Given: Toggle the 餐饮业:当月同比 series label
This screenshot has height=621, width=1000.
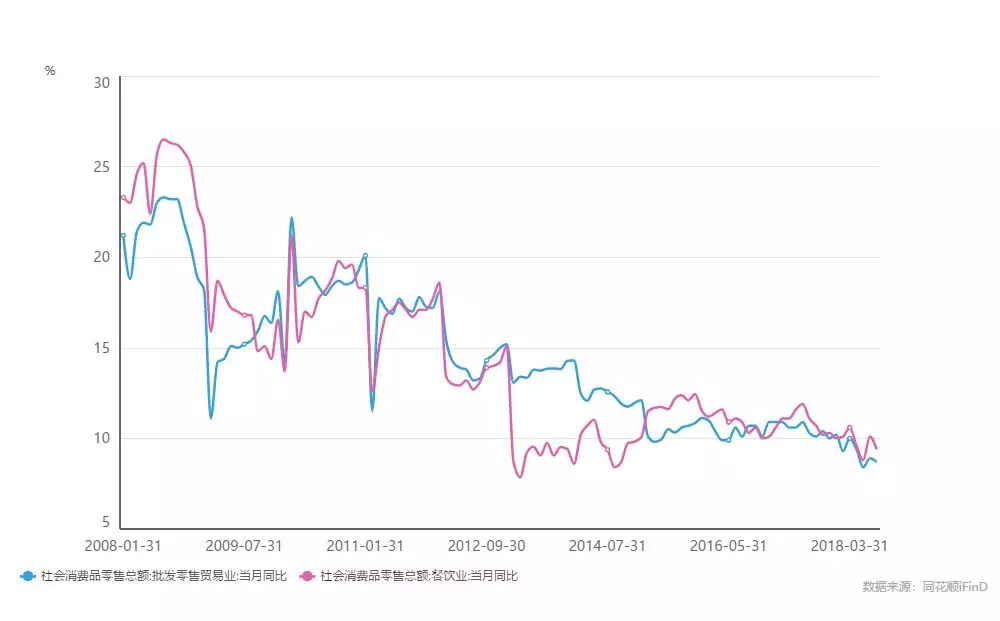Looking at the screenshot, I should [419, 576].
